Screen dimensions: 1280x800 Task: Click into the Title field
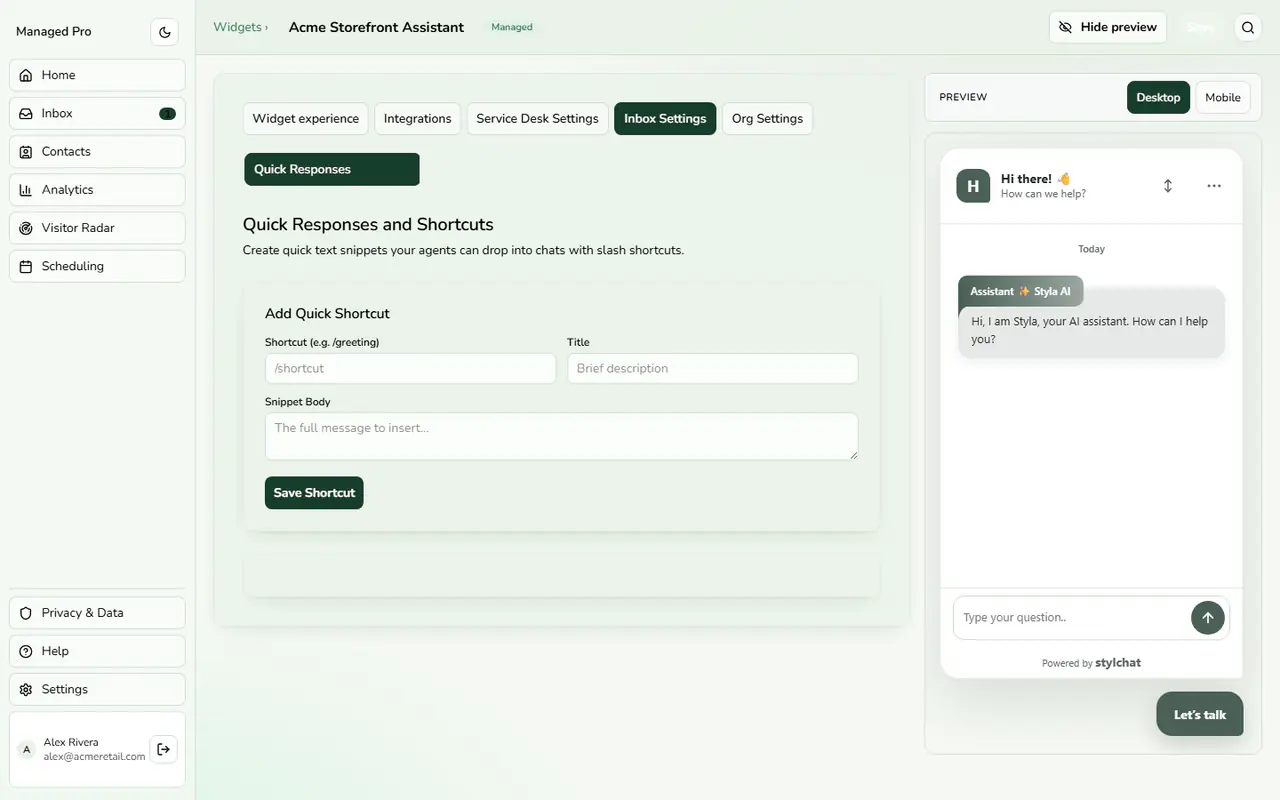coord(712,368)
